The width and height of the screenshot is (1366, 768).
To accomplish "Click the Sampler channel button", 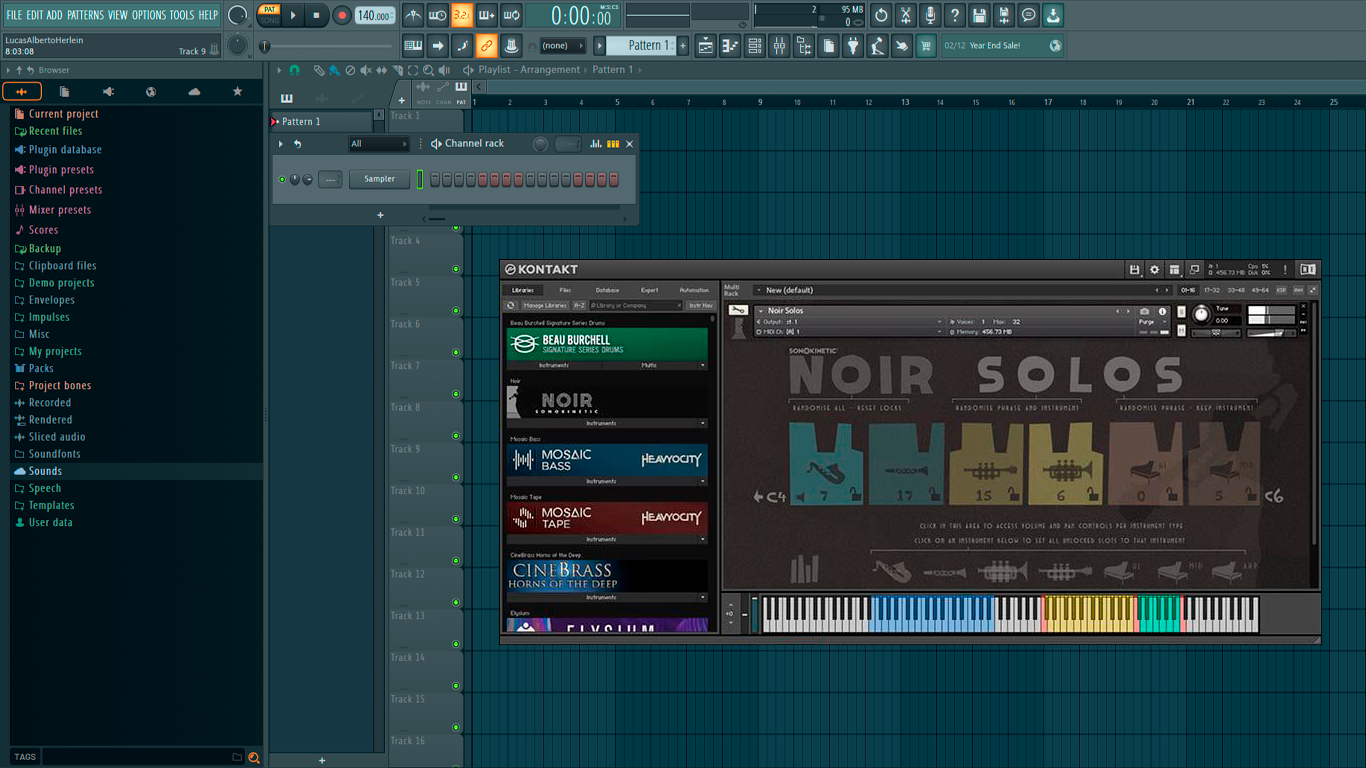I will pos(379,179).
